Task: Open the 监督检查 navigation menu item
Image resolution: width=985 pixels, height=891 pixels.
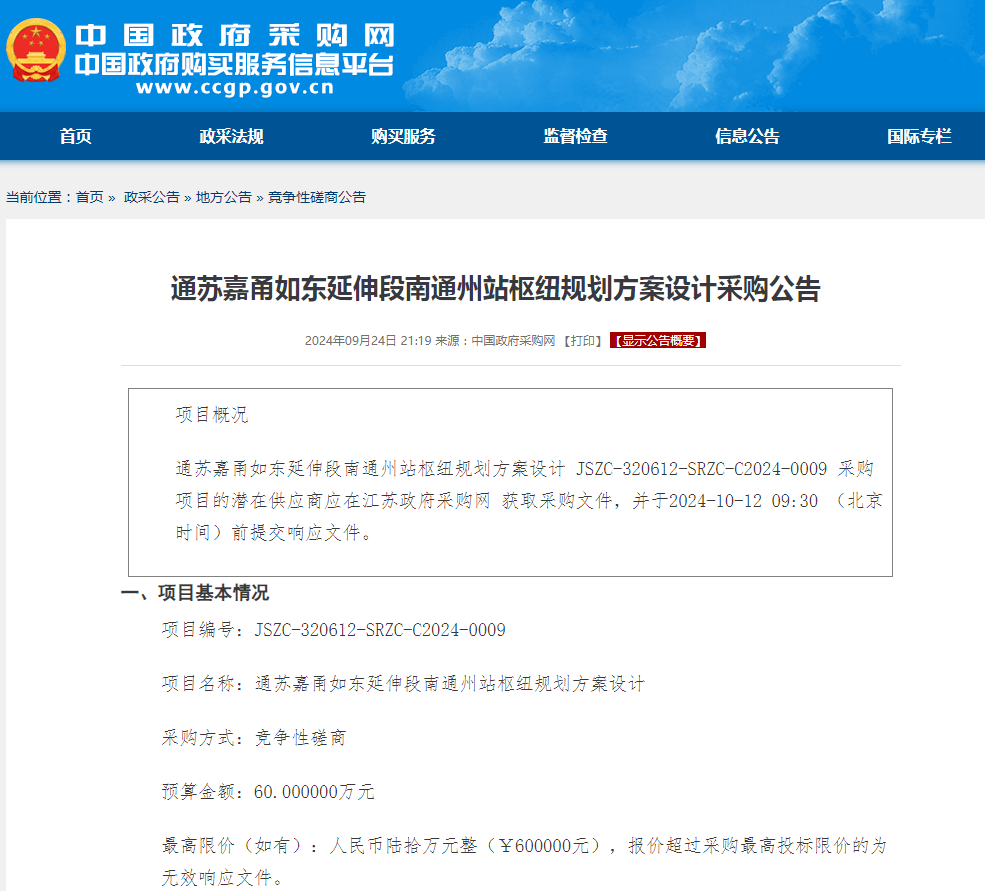Action: [x=575, y=136]
